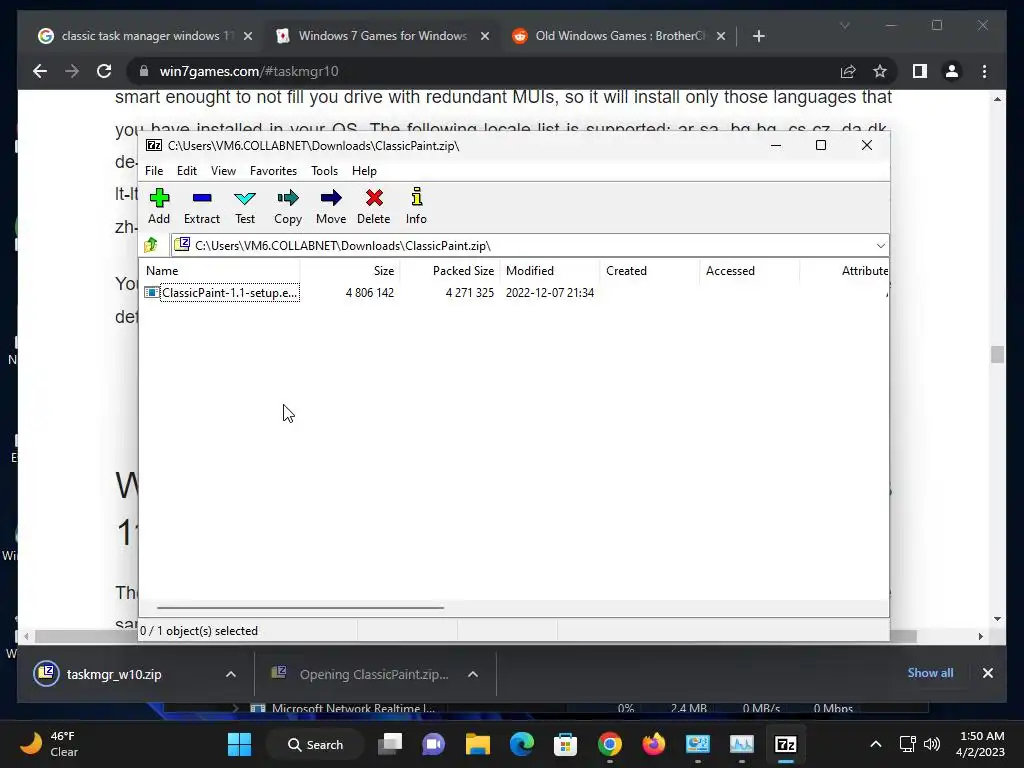This screenshot has height=768, width=1024.
Task: Open the View menu
Action: click(223, 170)
